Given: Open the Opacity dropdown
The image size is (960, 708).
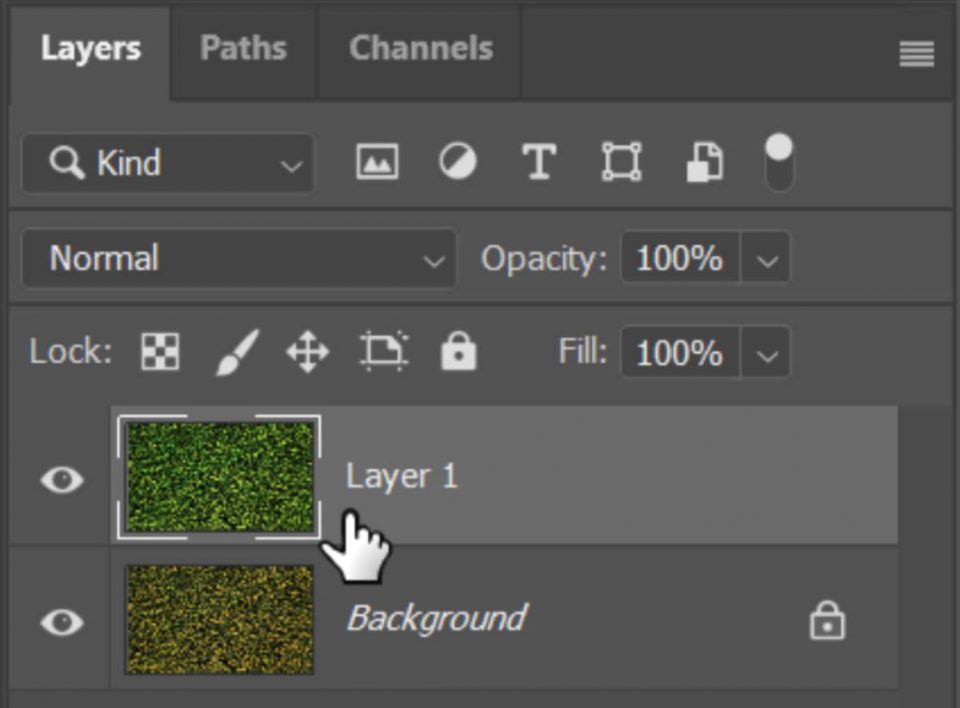Looking at the screenshot, I should [x=767, y=258].
